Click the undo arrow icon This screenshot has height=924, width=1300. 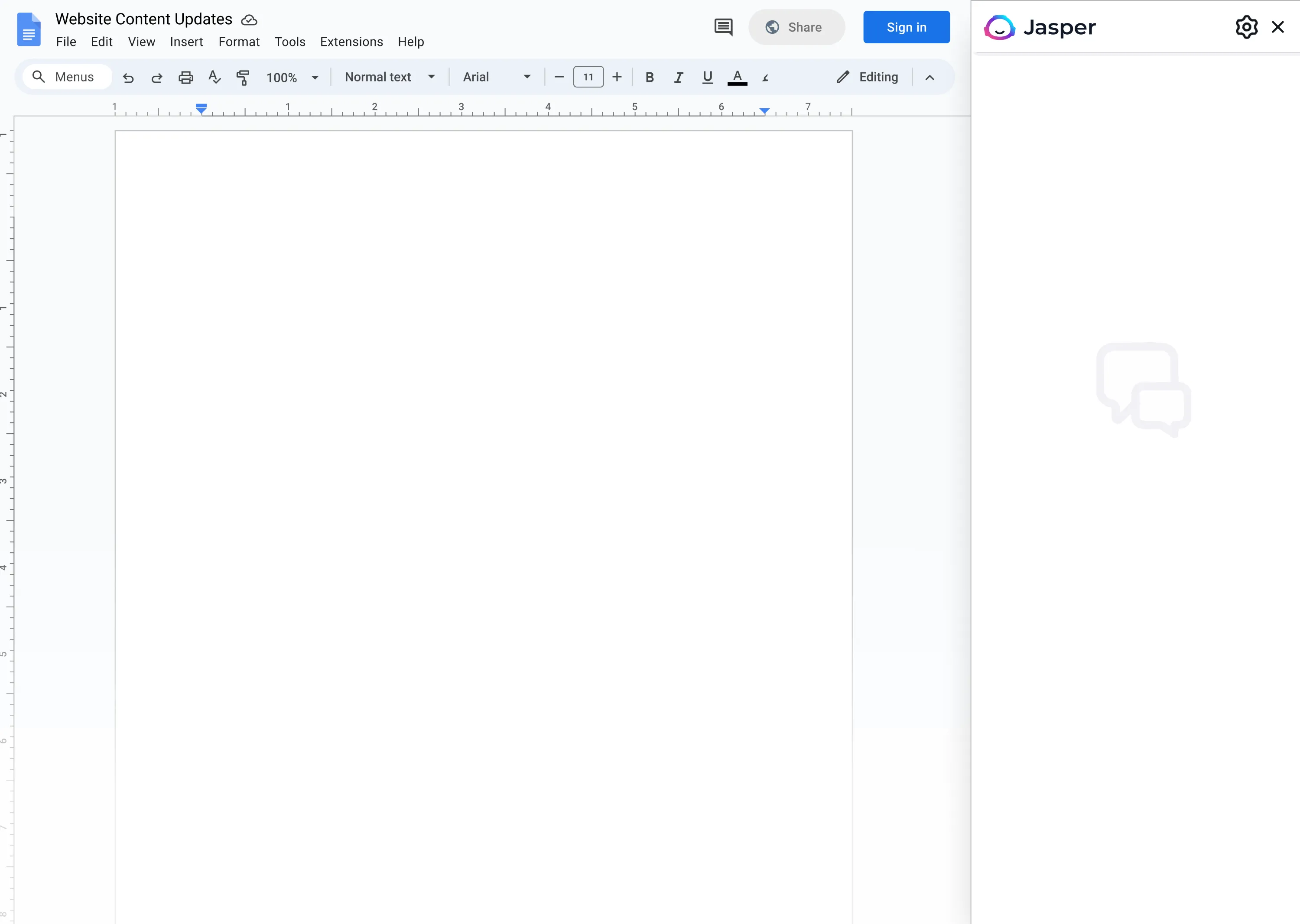click(x=129, y=78)
